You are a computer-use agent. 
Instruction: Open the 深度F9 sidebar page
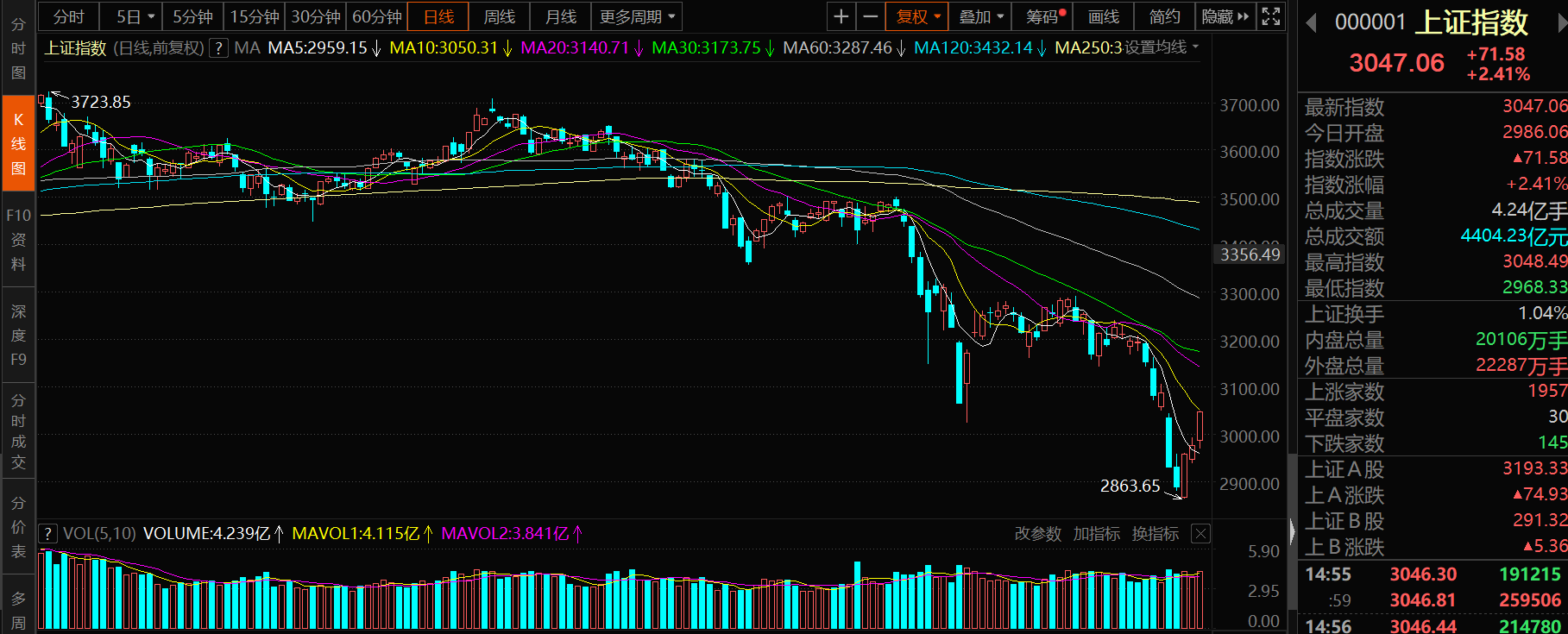click(x=18, y=336)
